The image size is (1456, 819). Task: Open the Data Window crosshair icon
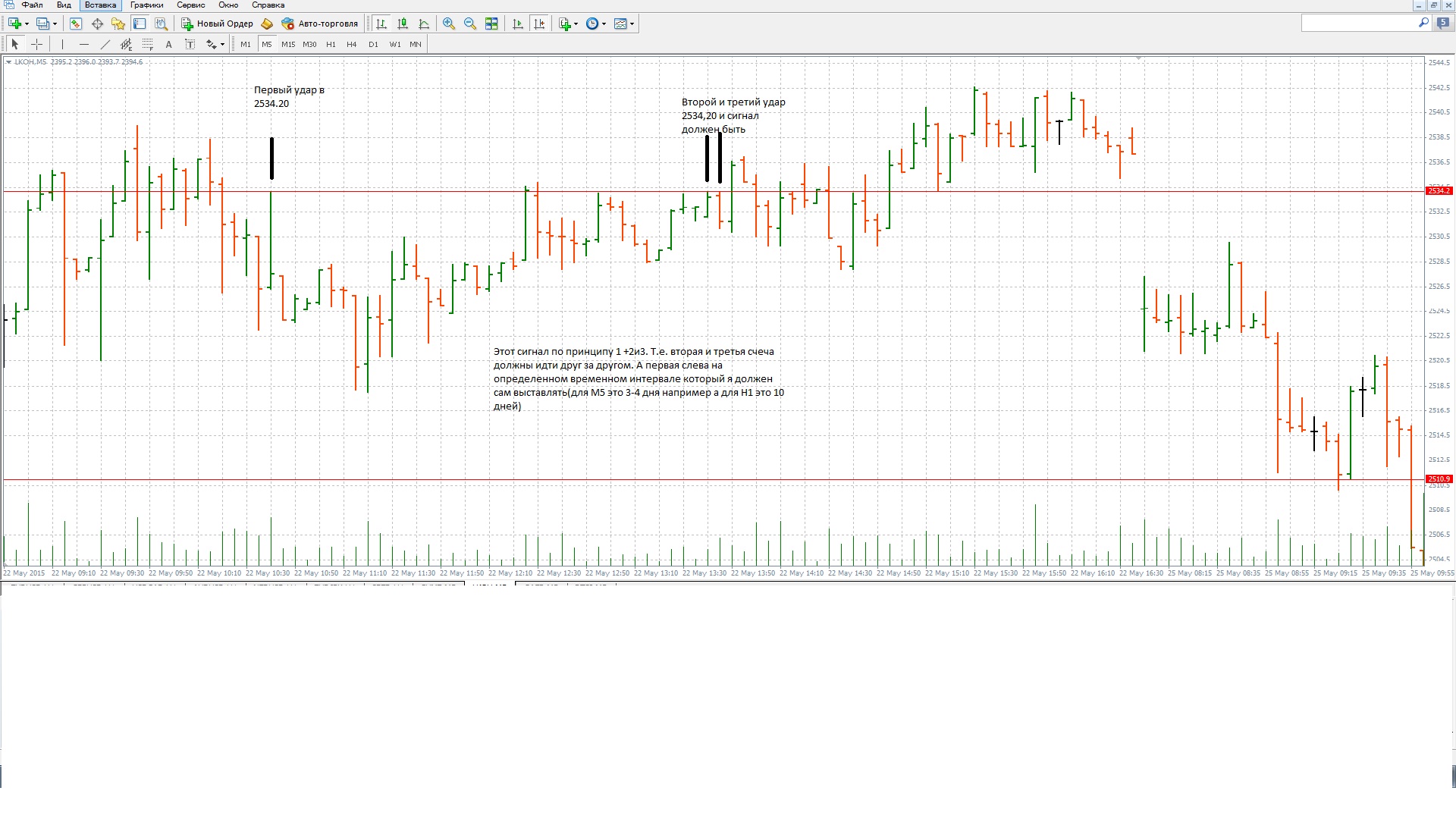click(97, 24)
